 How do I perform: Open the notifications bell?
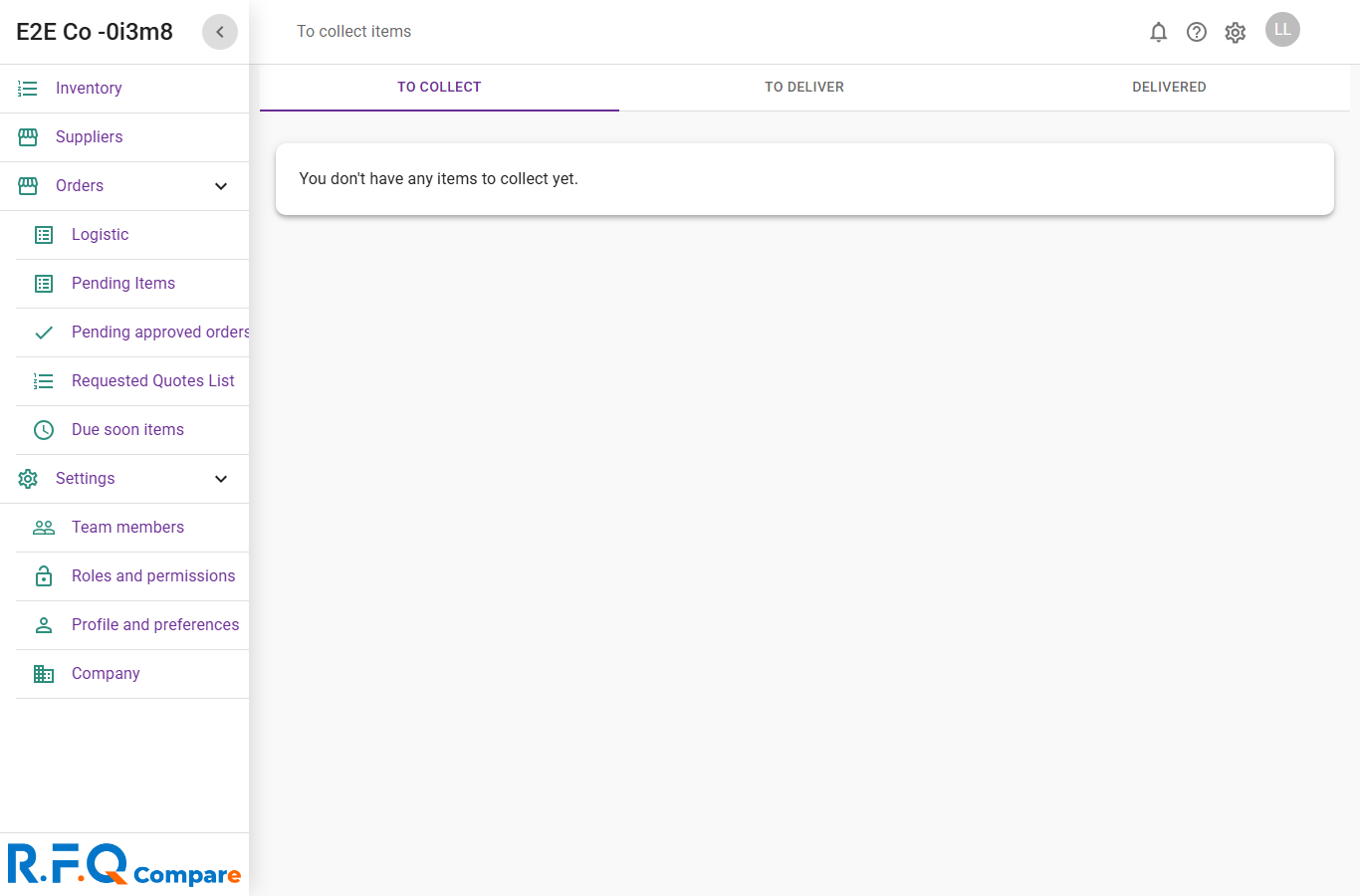tap(1158, 32)
